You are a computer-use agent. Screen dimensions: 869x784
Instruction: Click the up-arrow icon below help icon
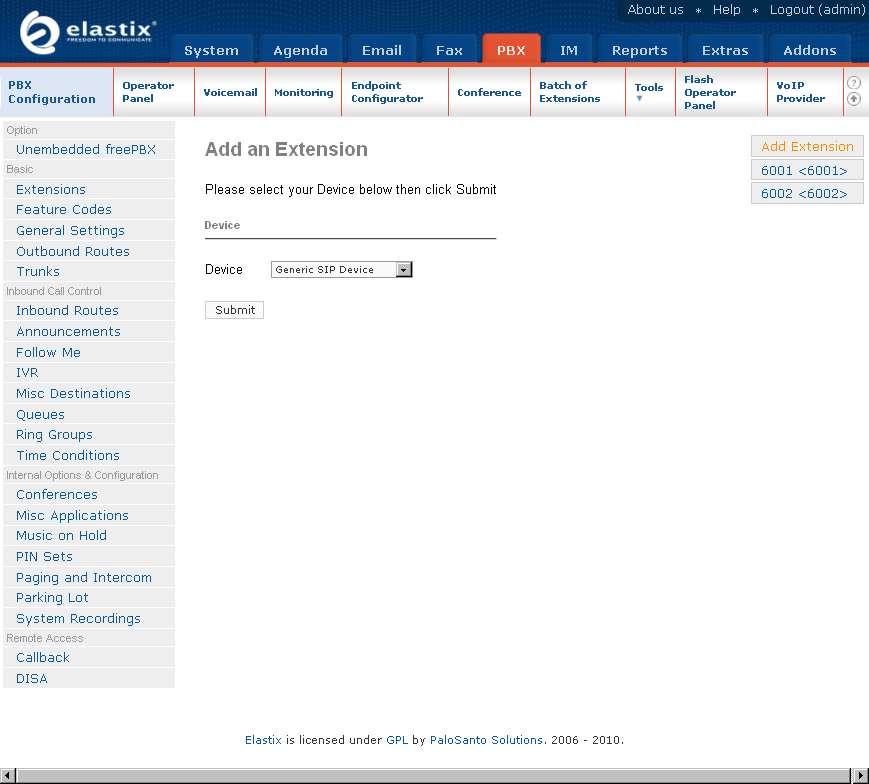(853, 99)
